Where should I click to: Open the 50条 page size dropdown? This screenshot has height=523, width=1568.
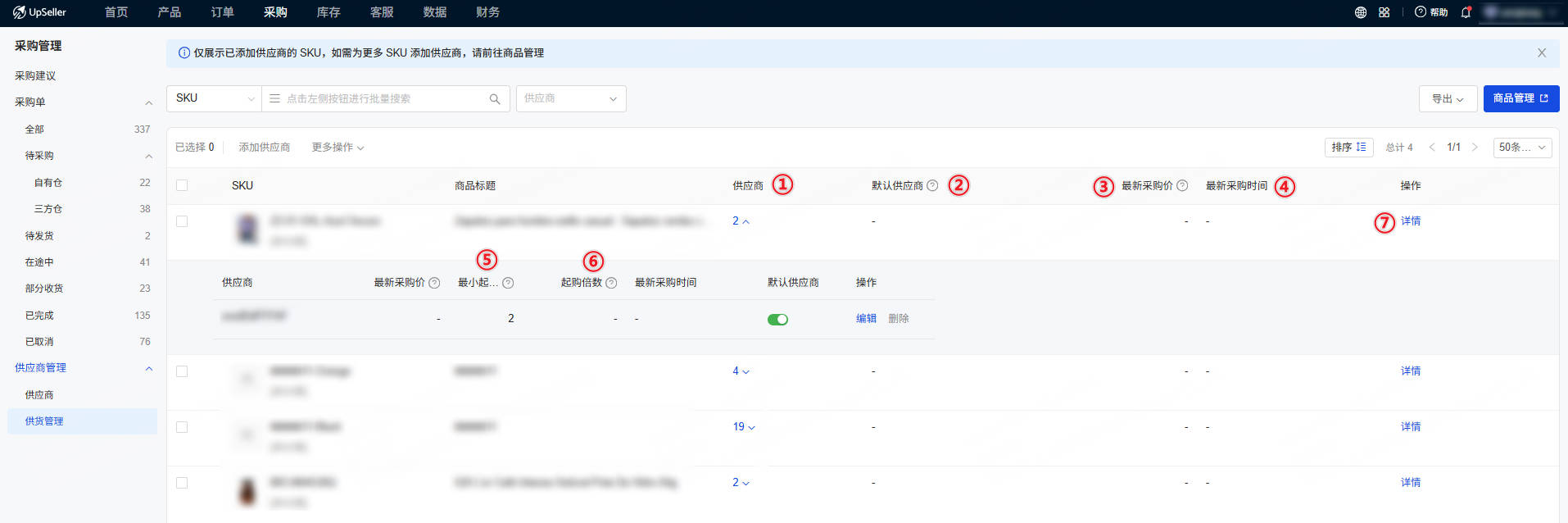[x=1522, y=148]
